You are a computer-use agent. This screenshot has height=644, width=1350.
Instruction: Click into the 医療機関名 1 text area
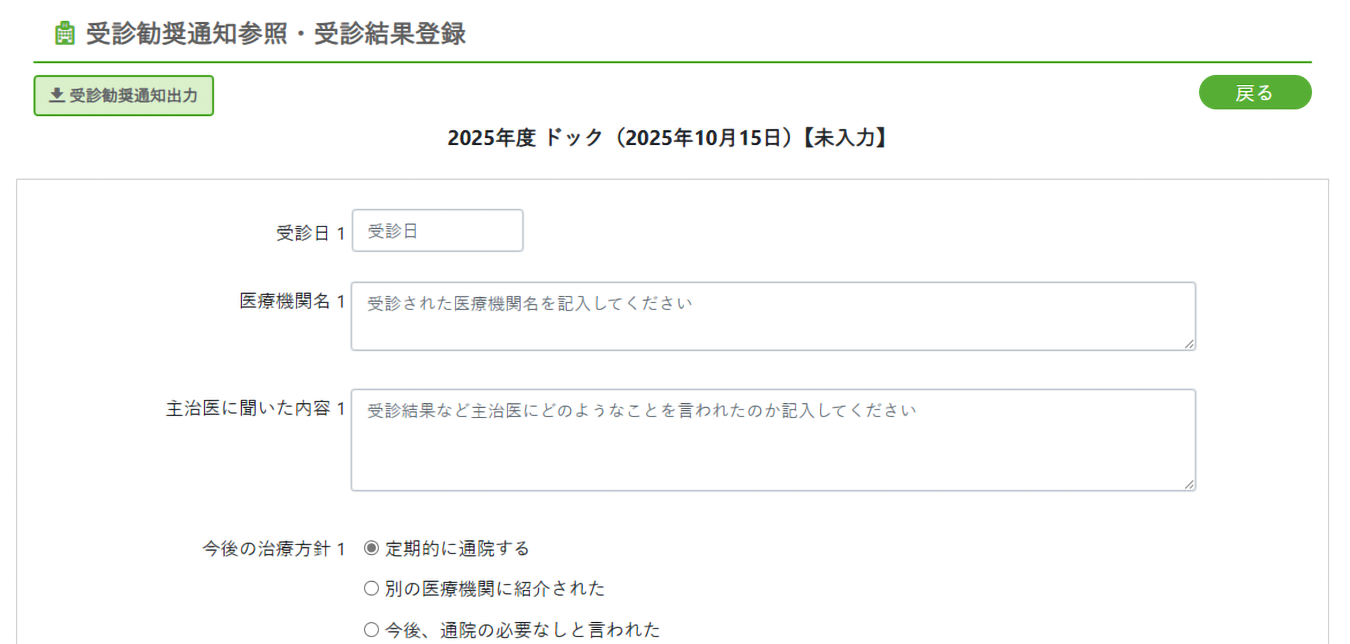(772, 316)
